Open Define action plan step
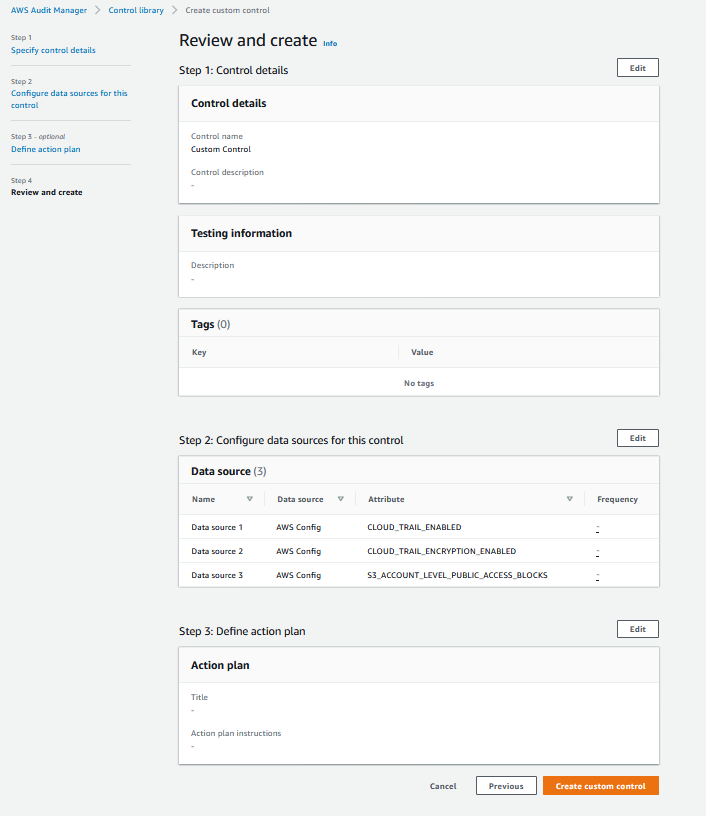706x816 pixels. (46, 149)
